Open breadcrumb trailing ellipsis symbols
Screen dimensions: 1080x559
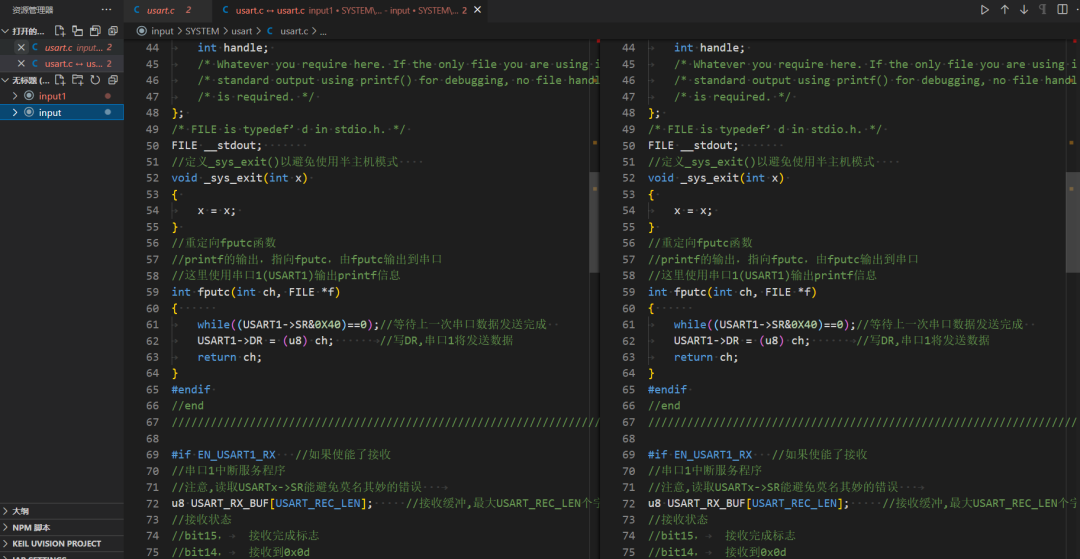324,31
